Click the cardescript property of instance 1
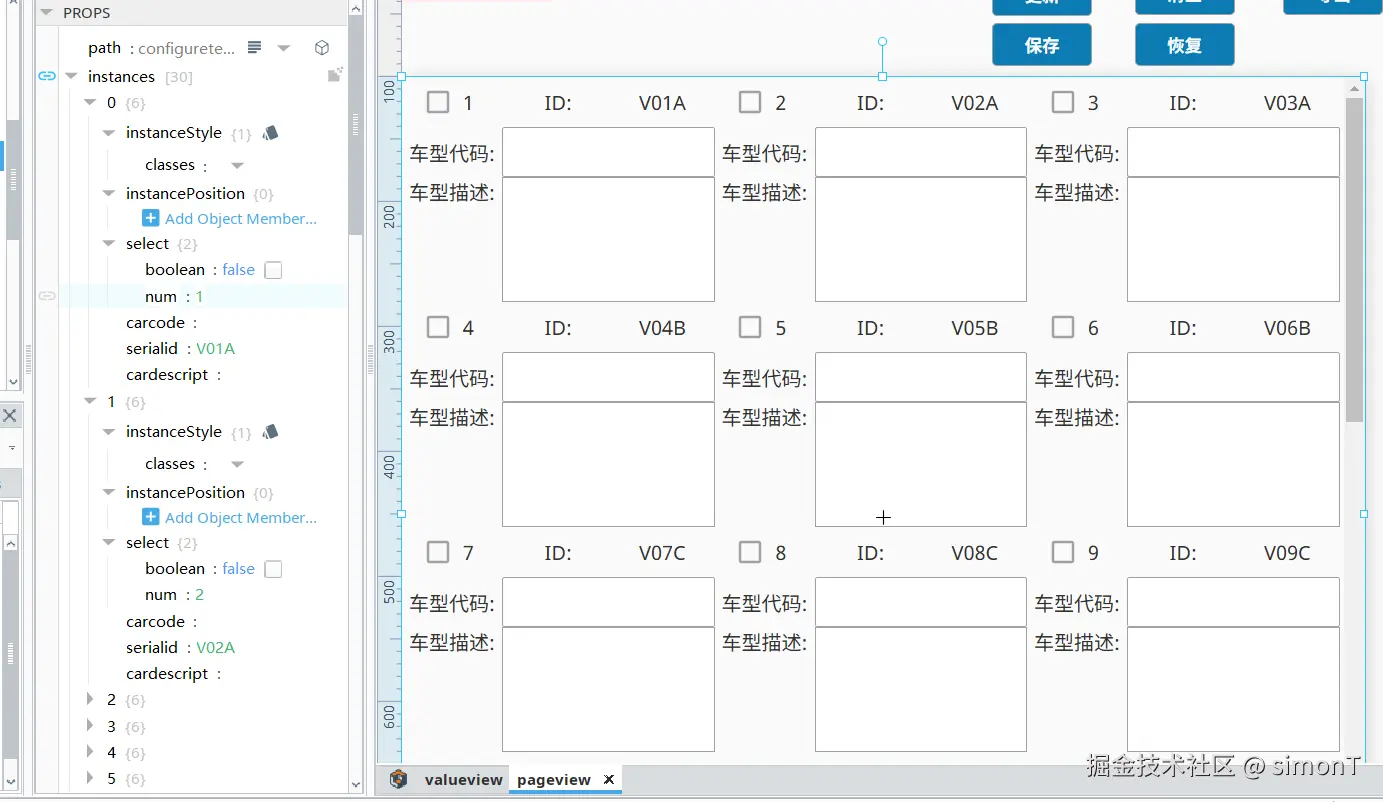 pyautogui.click(x=167, y=674)
